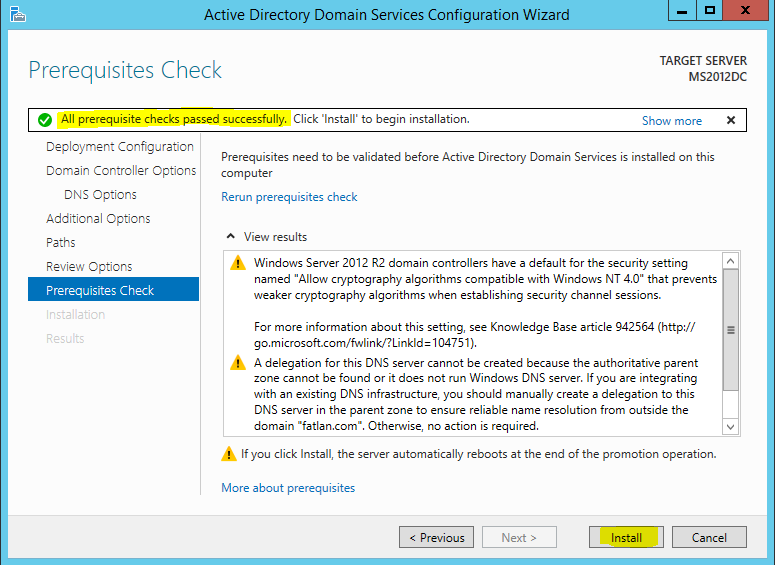Collapse the View results section
The width and height of the screenshot is (775, 565).
[230, 236]
